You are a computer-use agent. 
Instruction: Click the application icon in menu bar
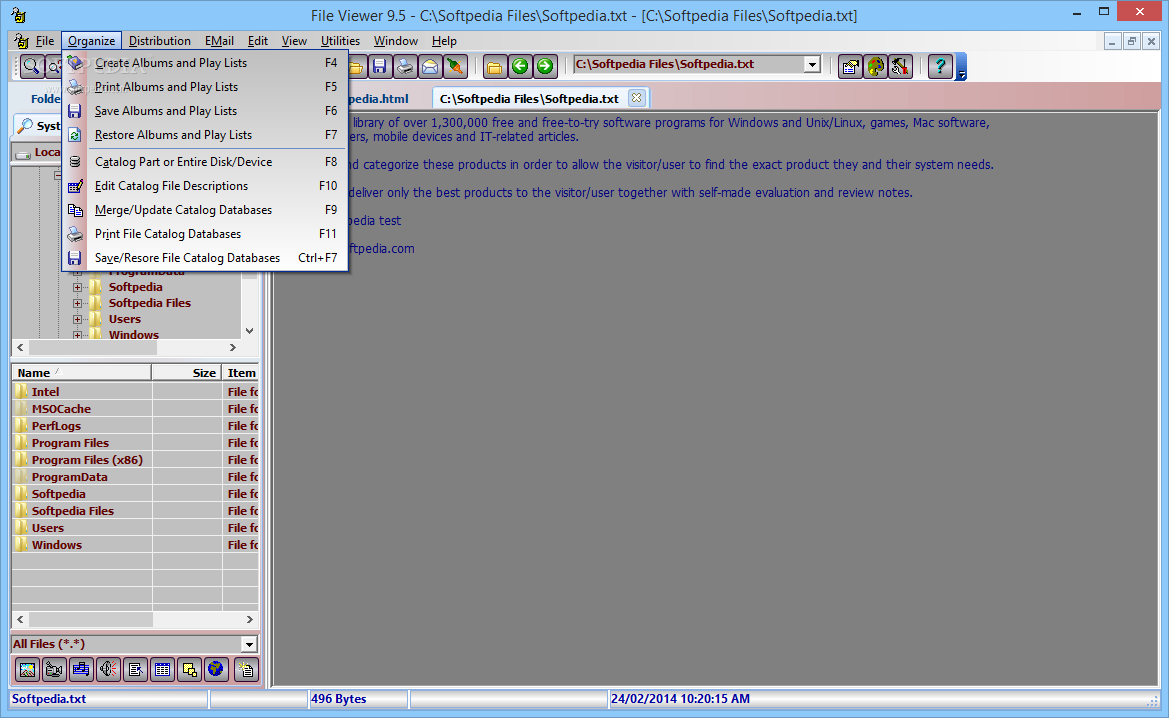(21, 41)
